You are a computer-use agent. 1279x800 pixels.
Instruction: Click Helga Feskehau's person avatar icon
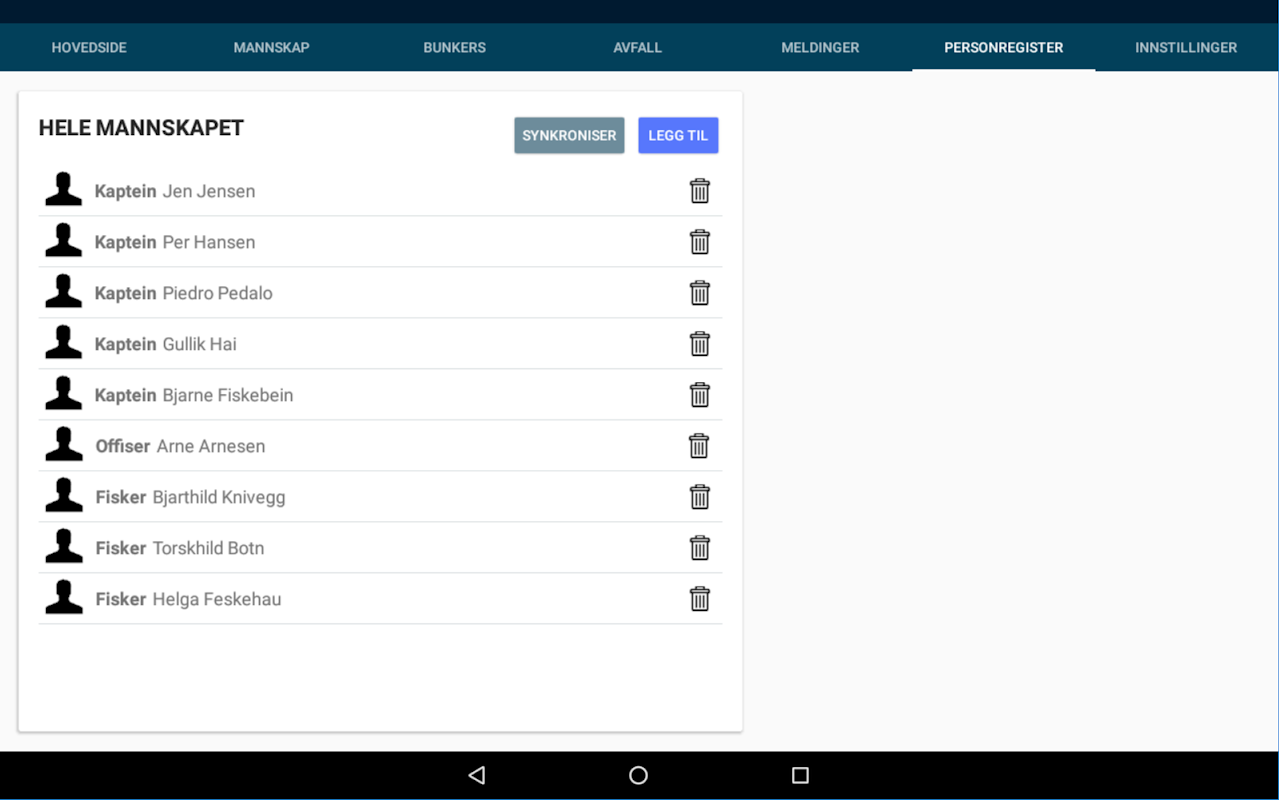click(64, 598)
